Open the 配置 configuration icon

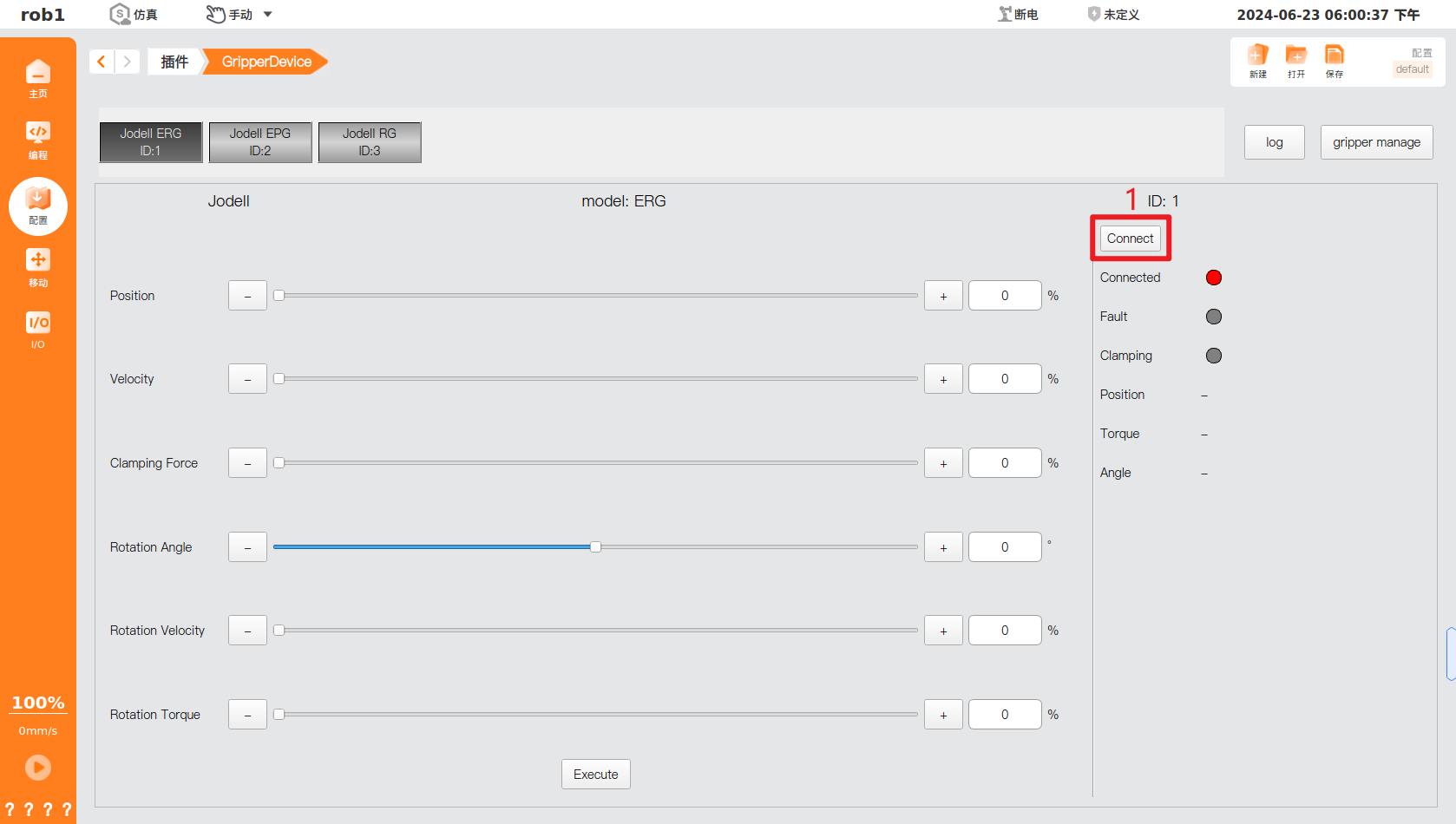(x=38, y=206)
